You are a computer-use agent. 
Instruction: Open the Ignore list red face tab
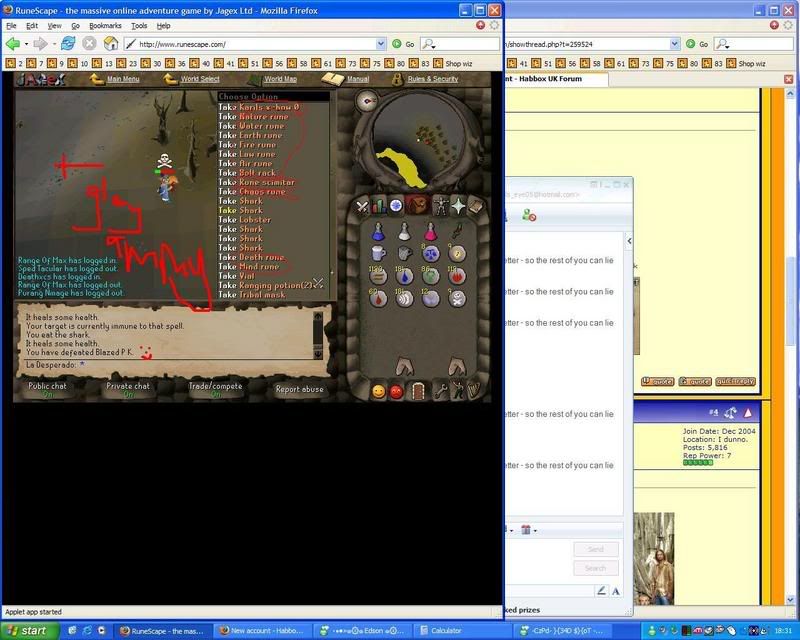[396, 391]
